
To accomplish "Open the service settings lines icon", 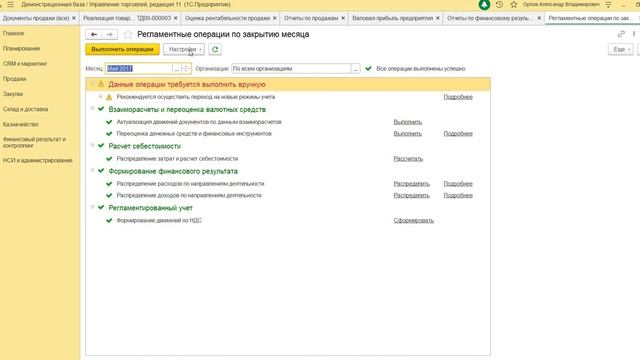I will [608, 4].
